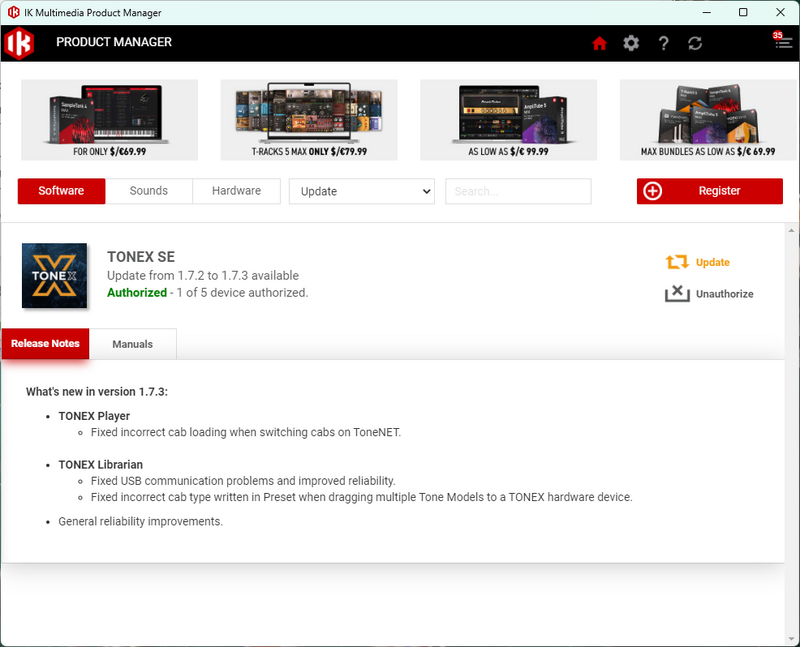Screen dimensions: 800x647
Task: Click the Unauthorize tray icon
Action: point(677,293)
